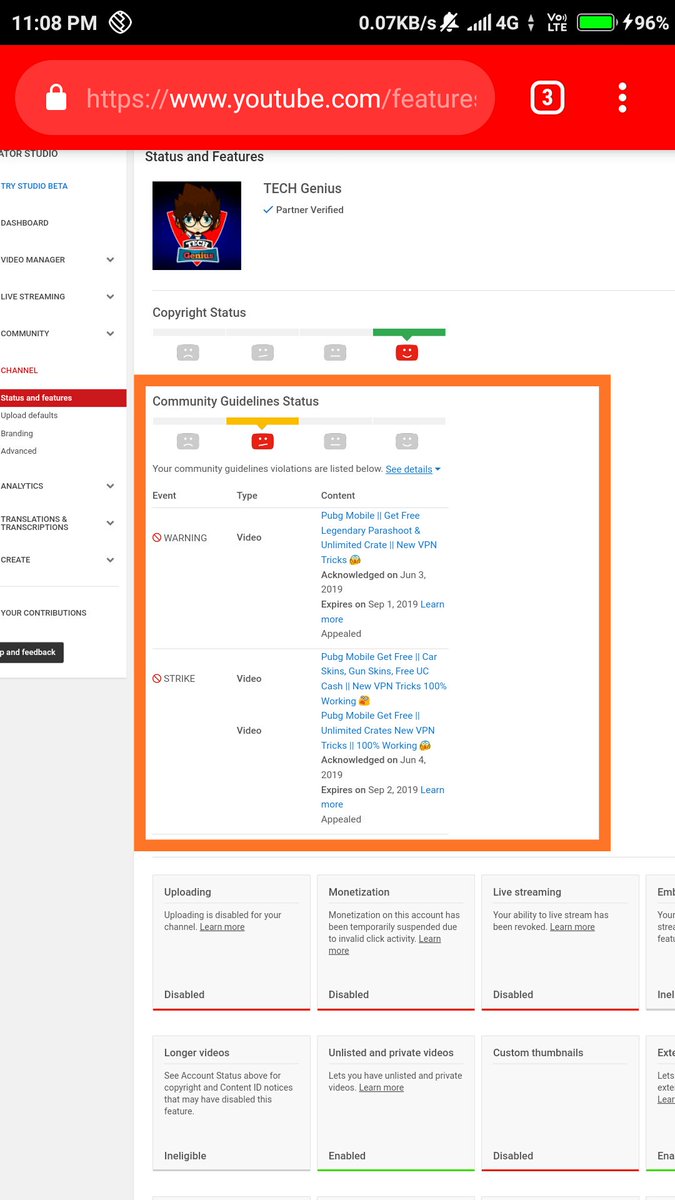
Task: Tap the padlock icon in address bar
Action: pyautogui.click(x=56, y=98)
